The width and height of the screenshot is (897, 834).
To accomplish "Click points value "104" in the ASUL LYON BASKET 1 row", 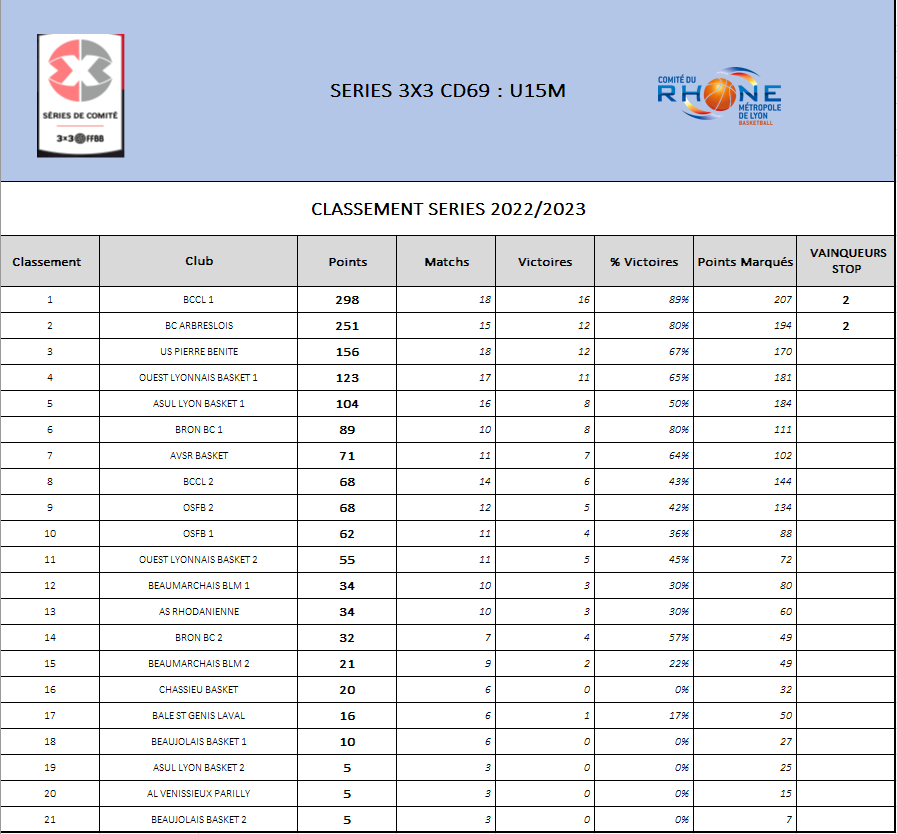I will 347,404.
